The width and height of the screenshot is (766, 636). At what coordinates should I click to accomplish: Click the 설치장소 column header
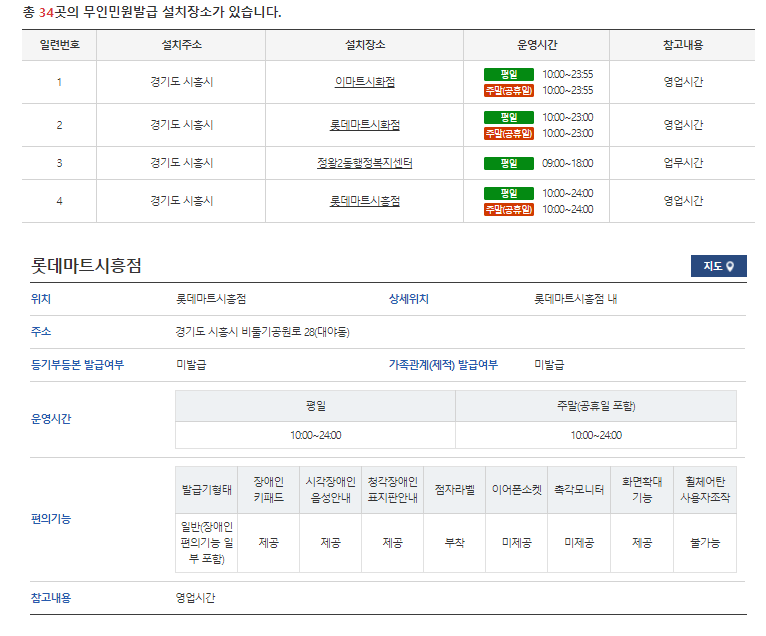364,45
